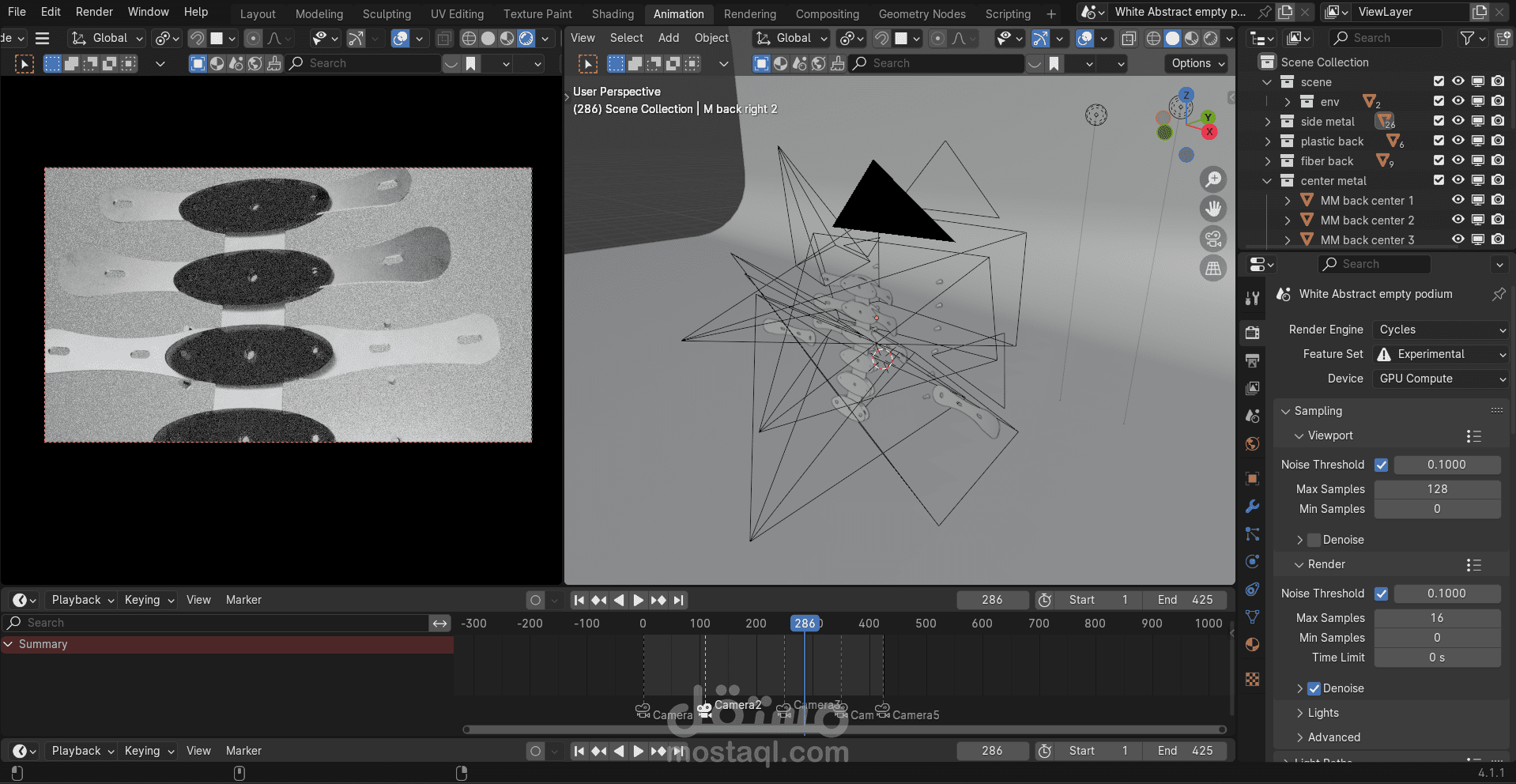Click the Object menu button in the viewport header
1516x784 pixels.
coord(711,38)
